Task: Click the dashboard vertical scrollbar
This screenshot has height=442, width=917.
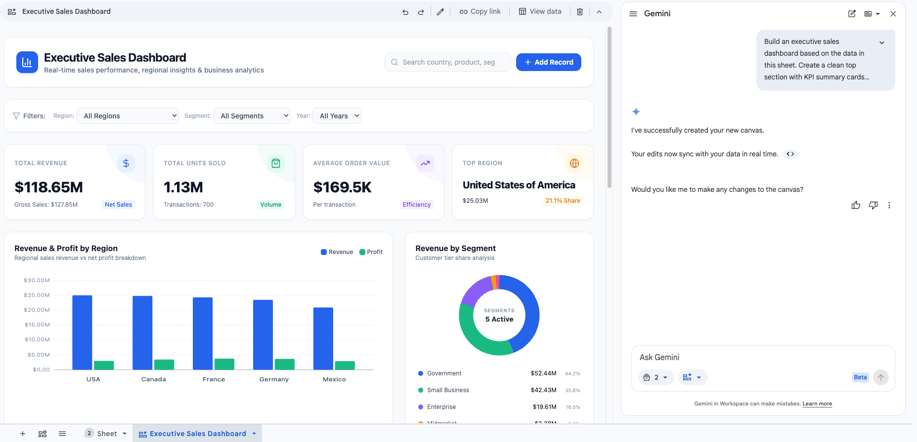Action: (x=609, y=106)
